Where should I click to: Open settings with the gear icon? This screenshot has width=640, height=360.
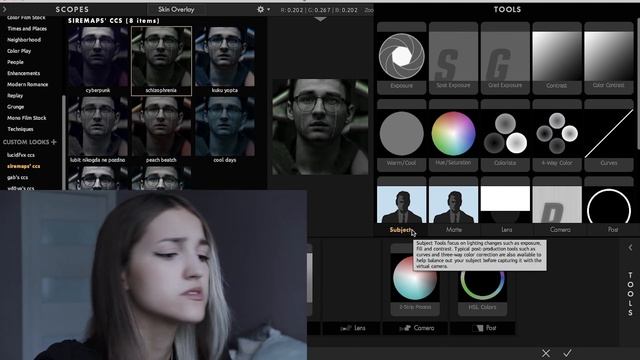260,9
